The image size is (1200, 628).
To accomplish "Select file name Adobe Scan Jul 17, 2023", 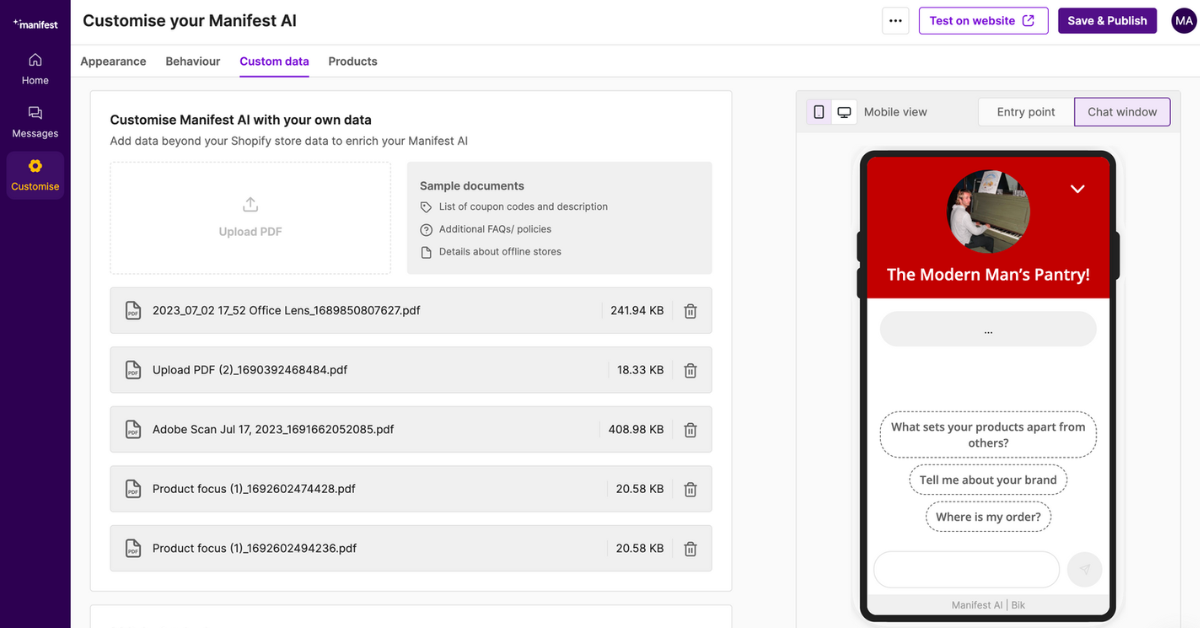I will pos(273,430).
